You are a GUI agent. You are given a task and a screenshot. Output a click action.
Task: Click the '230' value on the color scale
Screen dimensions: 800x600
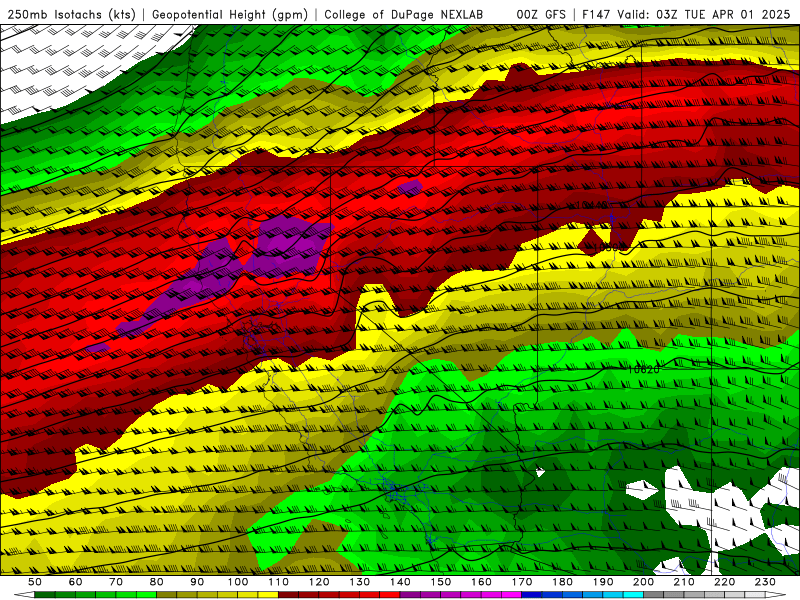point(765,582)
